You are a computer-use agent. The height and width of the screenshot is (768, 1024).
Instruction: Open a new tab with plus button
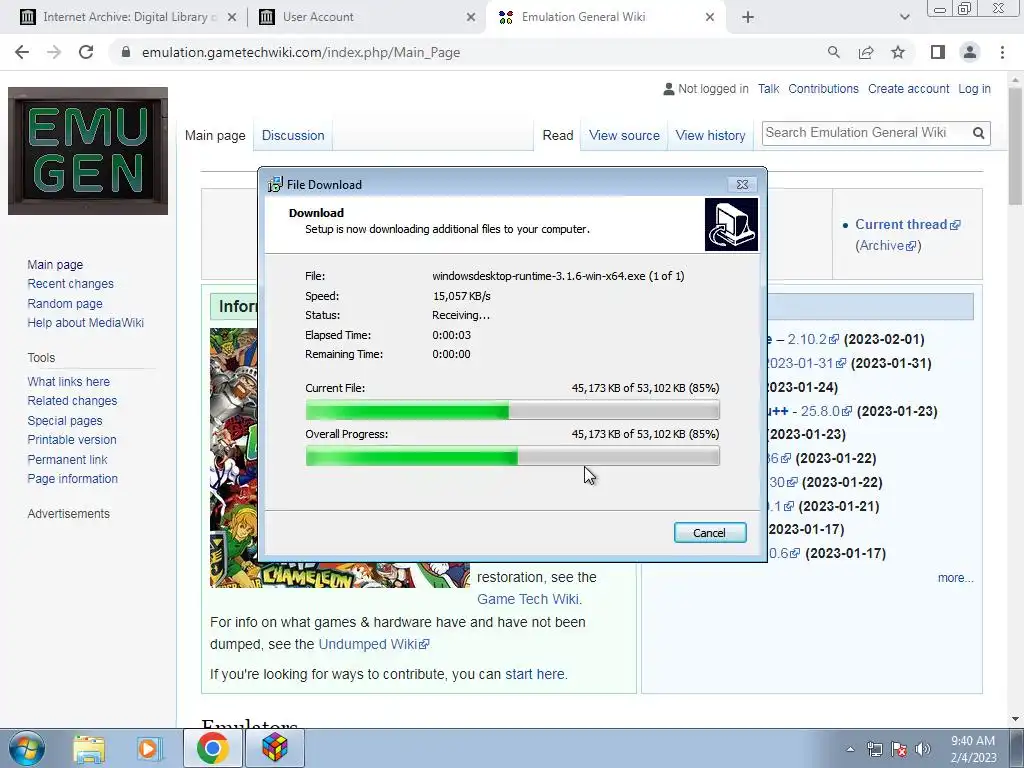click(748, 18)
